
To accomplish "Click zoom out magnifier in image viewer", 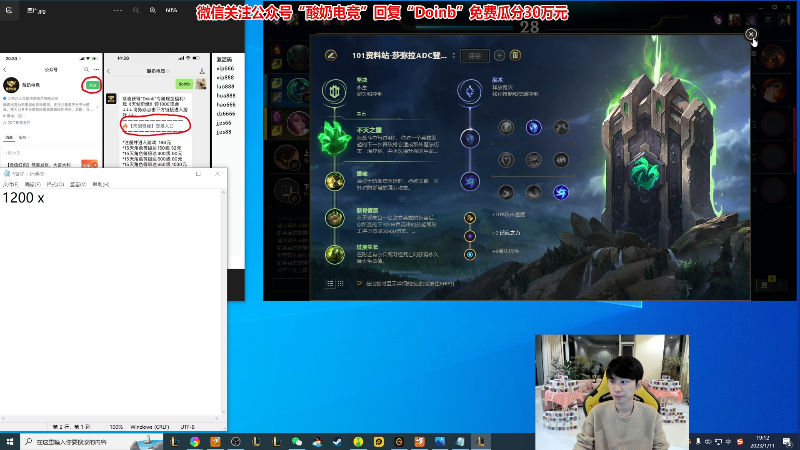I will [136, 10].
